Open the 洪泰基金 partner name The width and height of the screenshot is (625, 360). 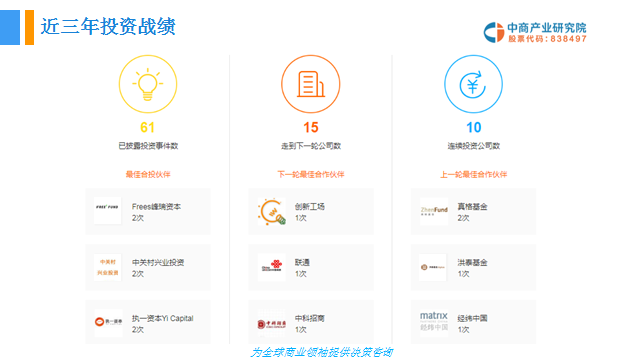point(472,262)
